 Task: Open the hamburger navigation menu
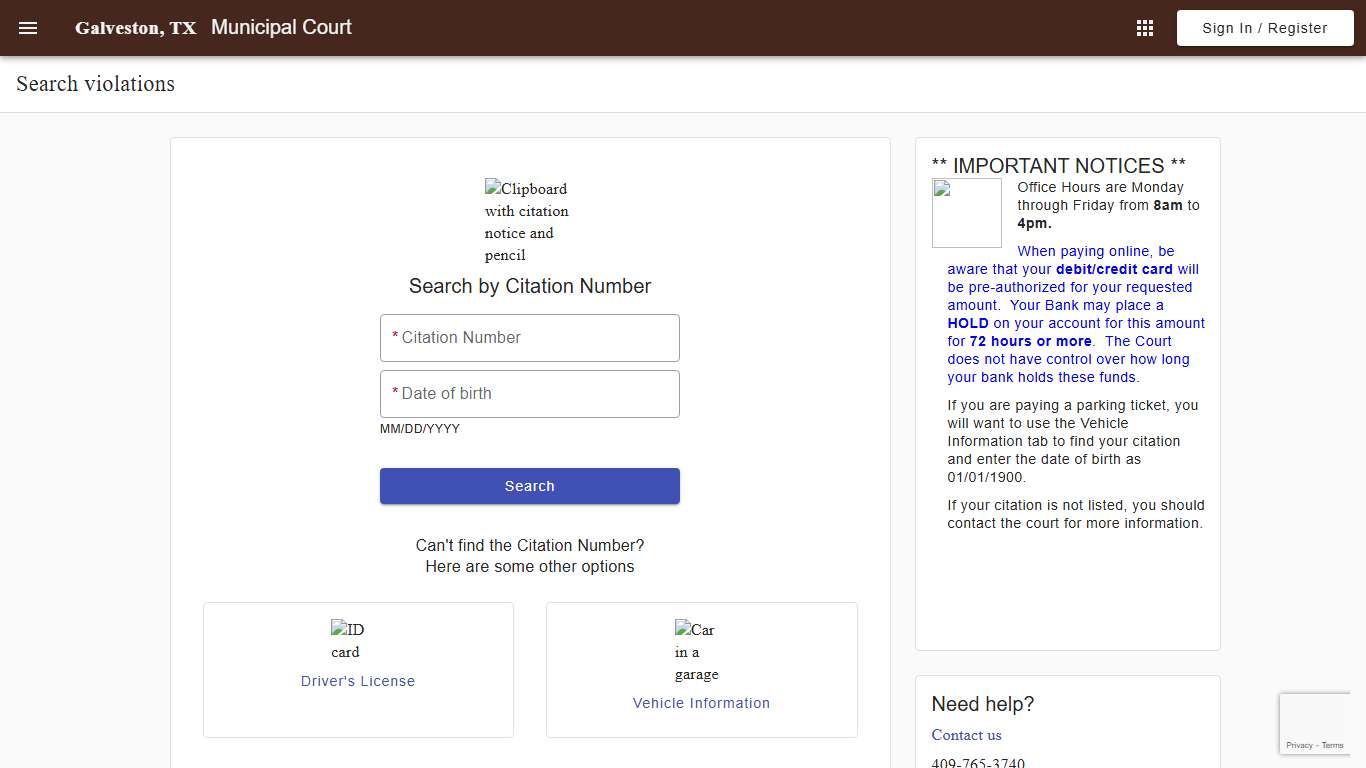pyautogui.click(x=27, y=27)
